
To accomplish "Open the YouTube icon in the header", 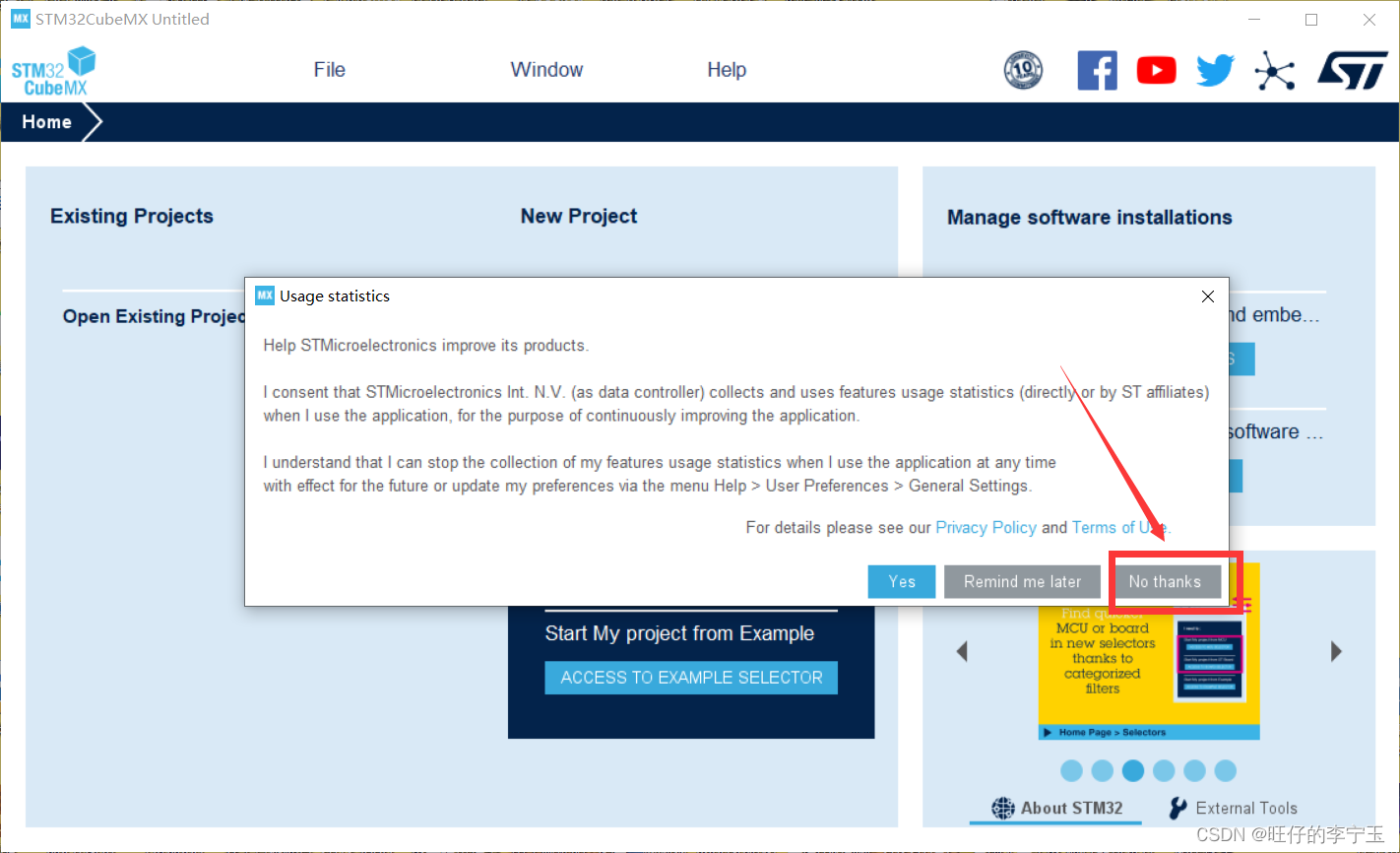I will [x=1156, y=70].
